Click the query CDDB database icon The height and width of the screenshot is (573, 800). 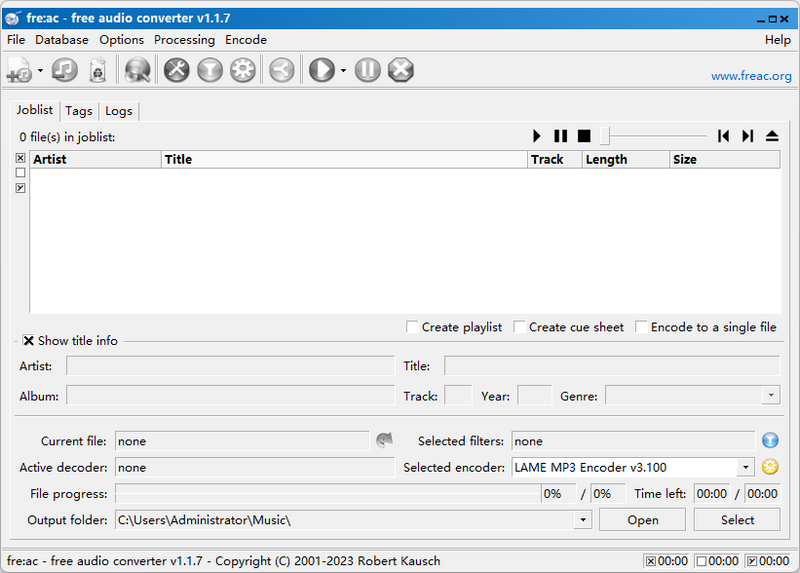tap(137, 70)
